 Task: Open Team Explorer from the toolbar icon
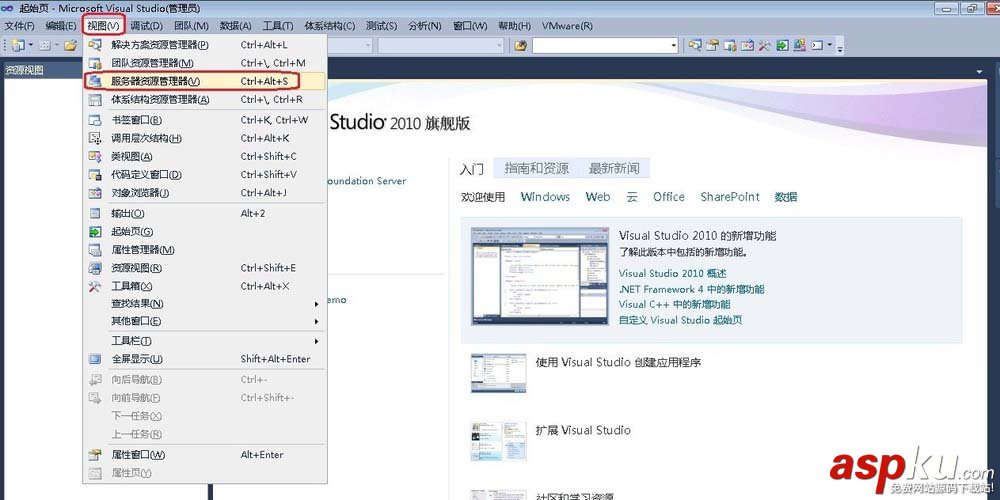pyautogui.click(x=730, y=45)
